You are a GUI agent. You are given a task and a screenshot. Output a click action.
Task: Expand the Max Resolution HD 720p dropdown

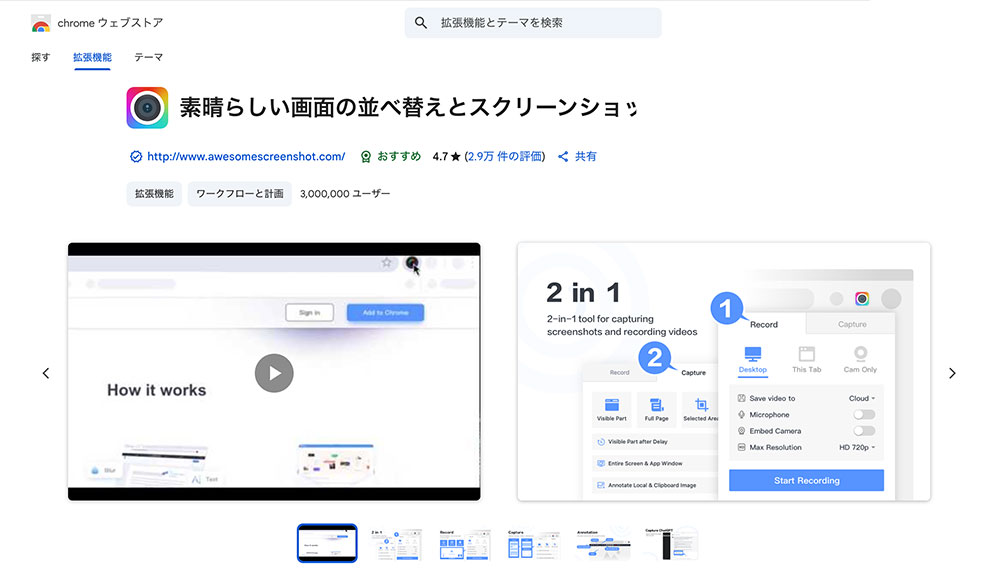point(857,447)
